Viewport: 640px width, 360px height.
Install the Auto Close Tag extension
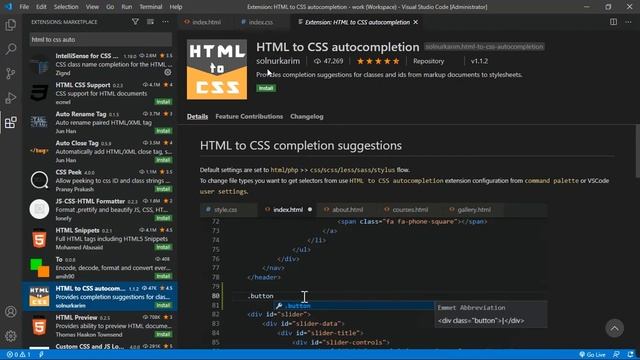coord(163,160)
